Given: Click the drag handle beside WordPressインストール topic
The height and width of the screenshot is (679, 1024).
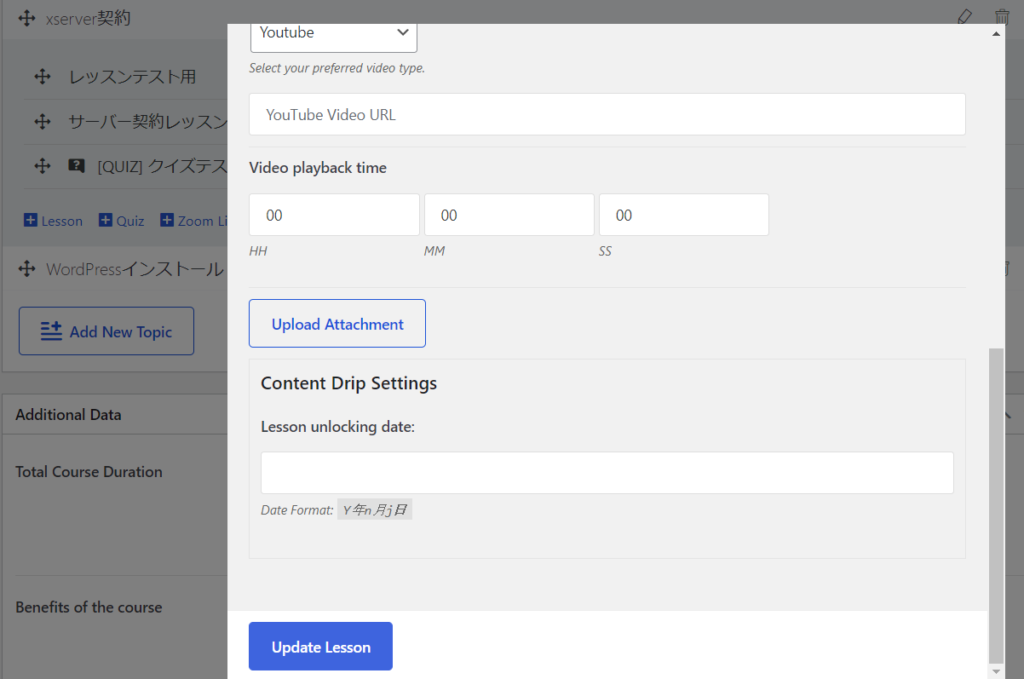Looking at the screenshot, I should [27, 270].
